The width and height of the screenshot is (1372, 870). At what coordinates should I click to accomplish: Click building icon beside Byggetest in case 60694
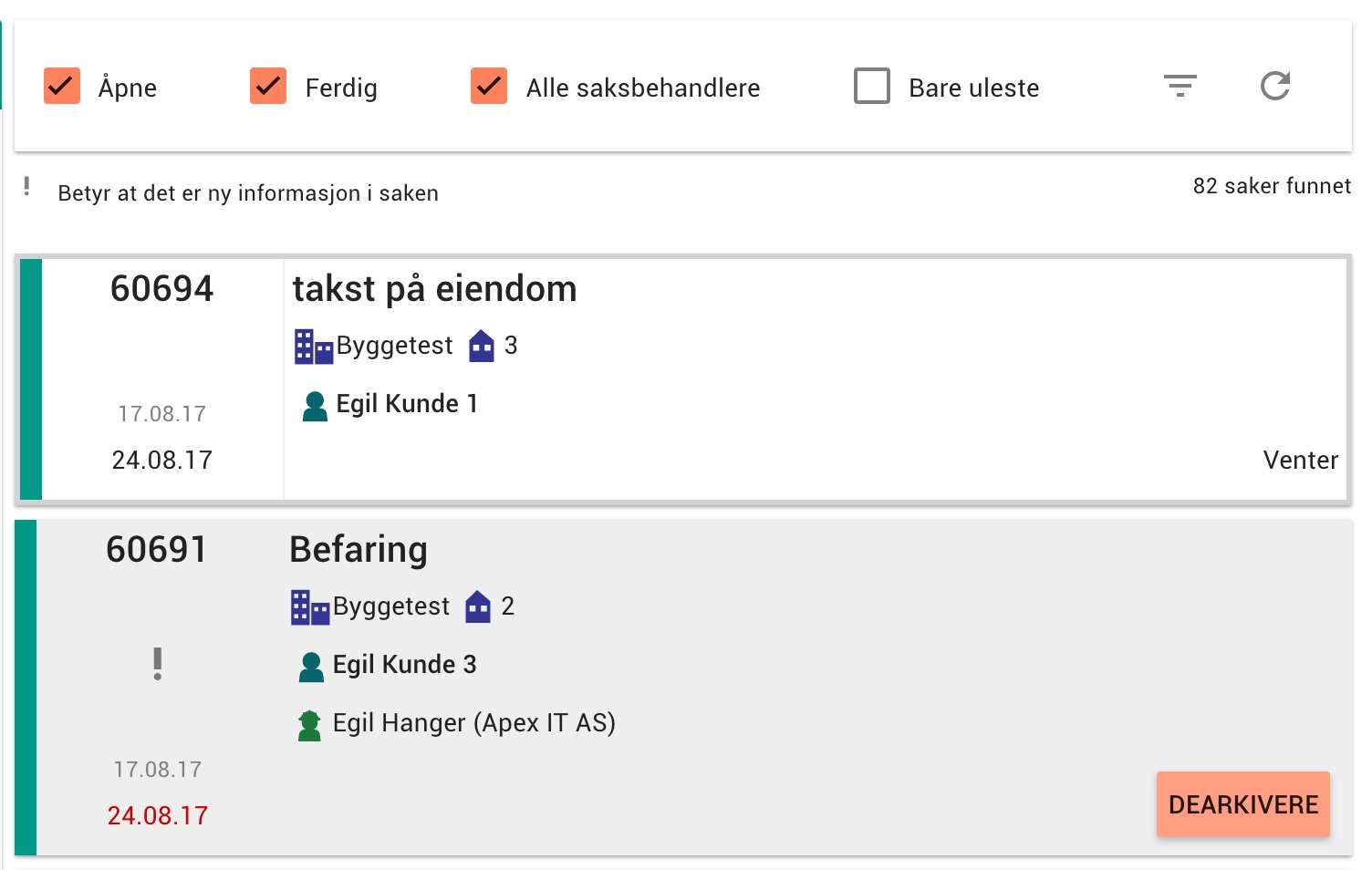coord(314,347)
